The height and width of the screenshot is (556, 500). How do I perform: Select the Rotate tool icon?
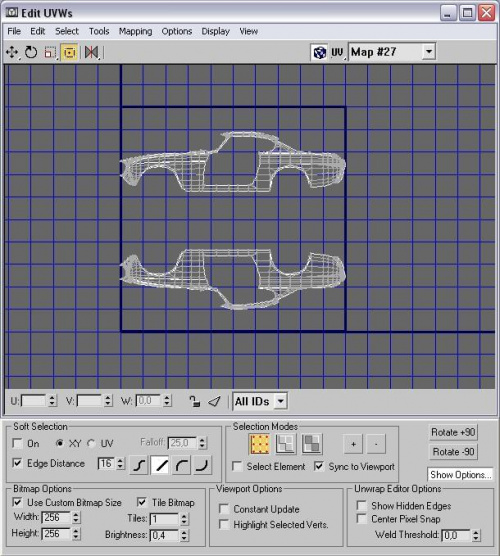coord(31,52)
